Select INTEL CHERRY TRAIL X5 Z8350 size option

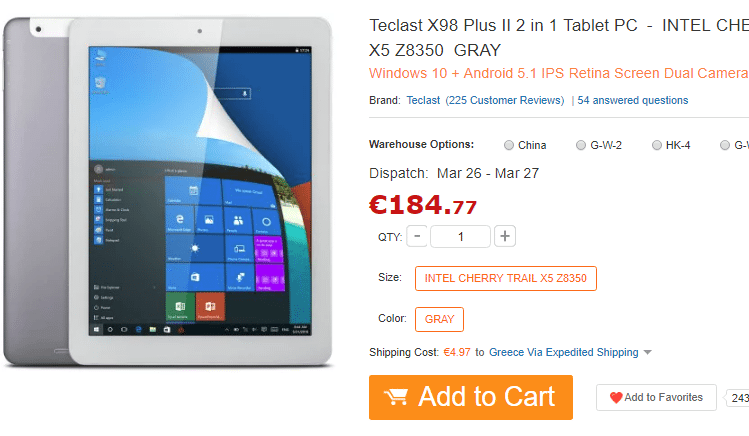point(506,278)
